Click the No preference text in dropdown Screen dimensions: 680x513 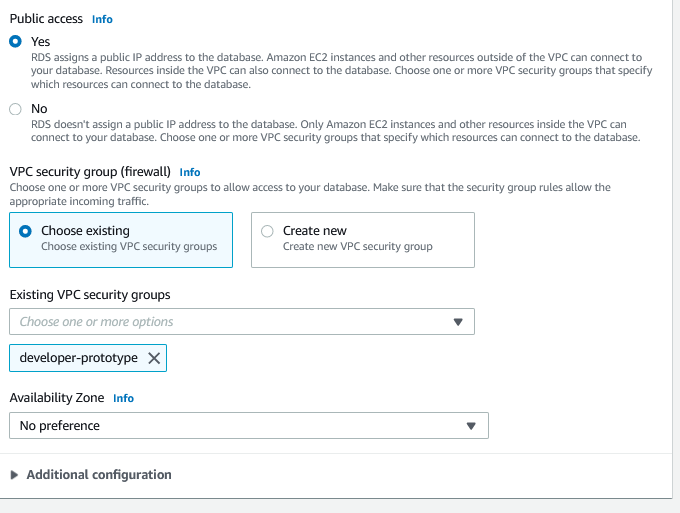tap(60, 426)
